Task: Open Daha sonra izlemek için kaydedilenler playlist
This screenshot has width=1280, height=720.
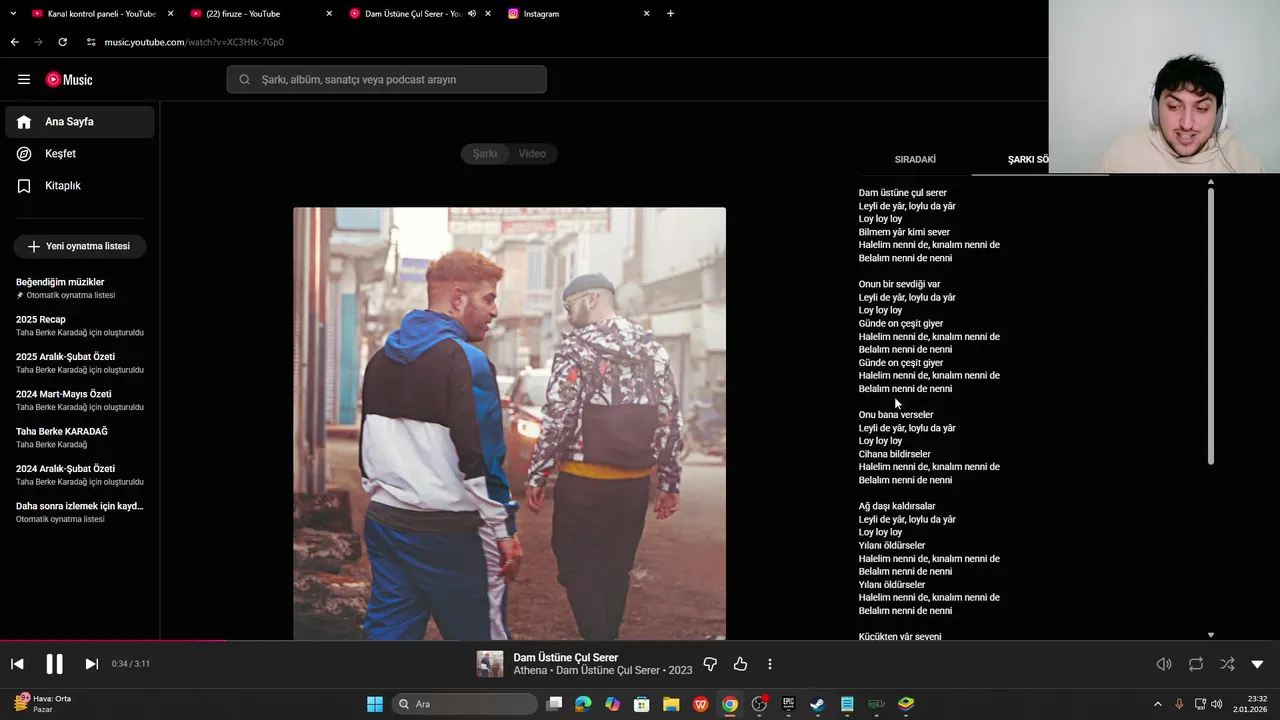Action: pos(80,512)
